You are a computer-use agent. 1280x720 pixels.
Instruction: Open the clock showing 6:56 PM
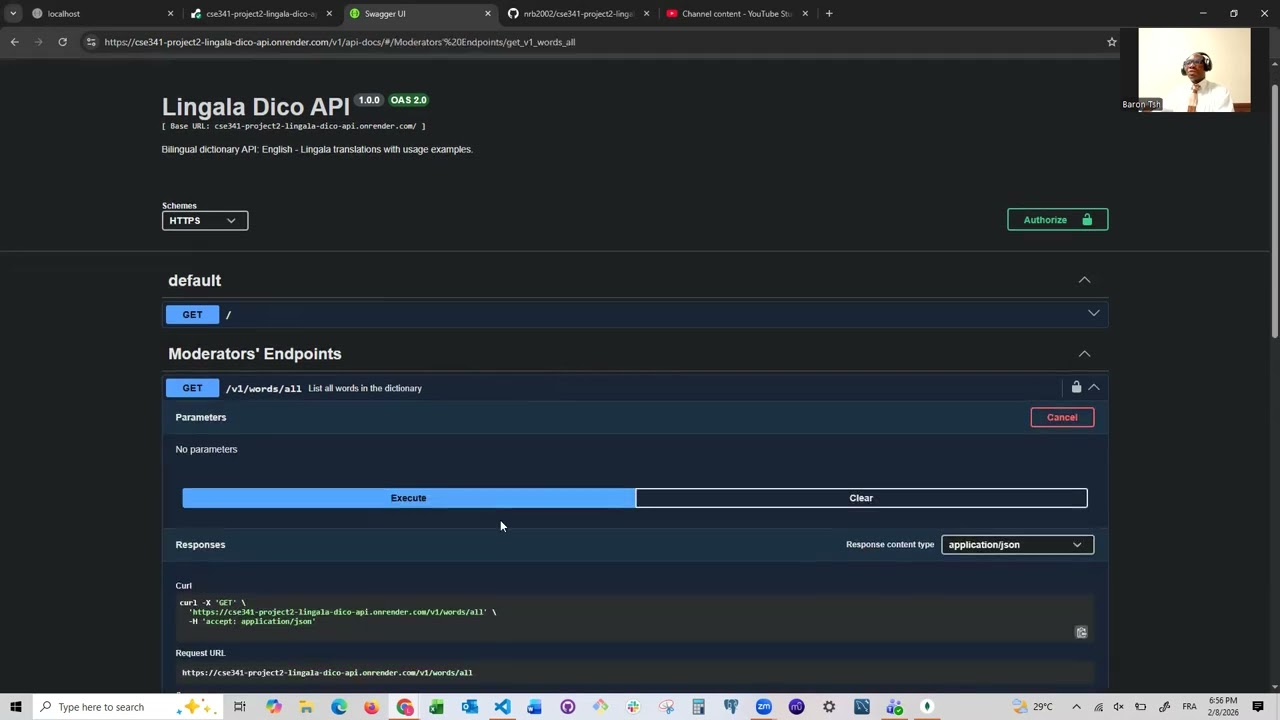point(1222,707)
